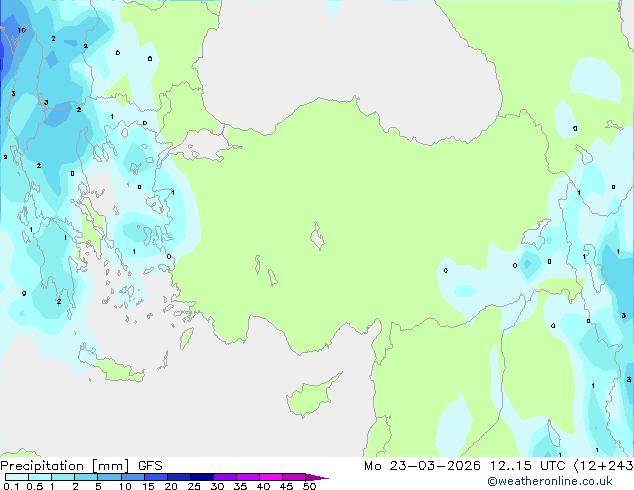
Task: Select the 2–5 mm legend color swatch
Action: click(x=86, y=477)
